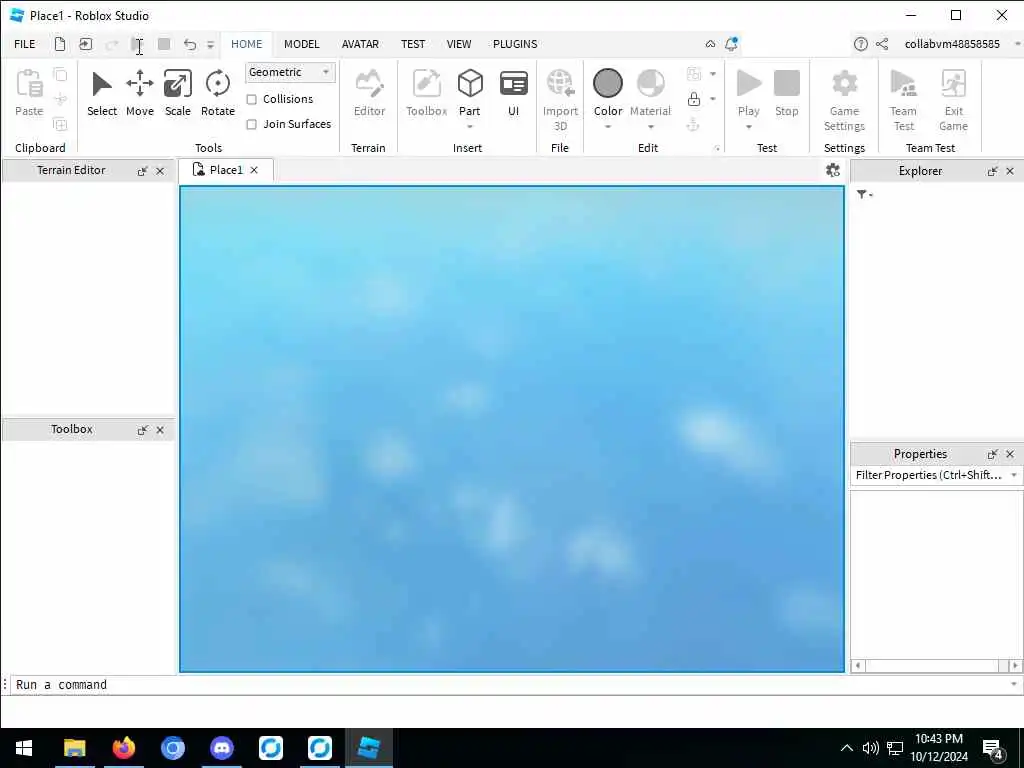
Task: Click the New file icon
Action: tap(59, 44)
